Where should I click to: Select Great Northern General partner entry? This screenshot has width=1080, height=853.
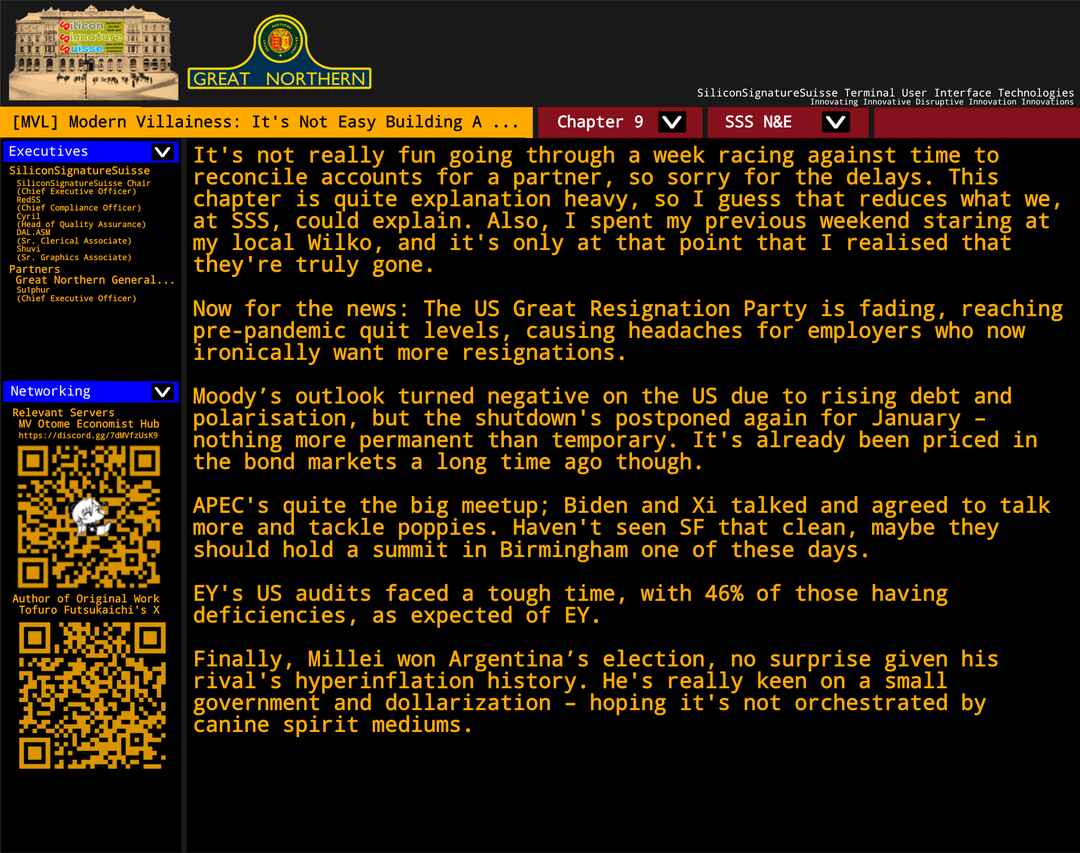point(95,280)
